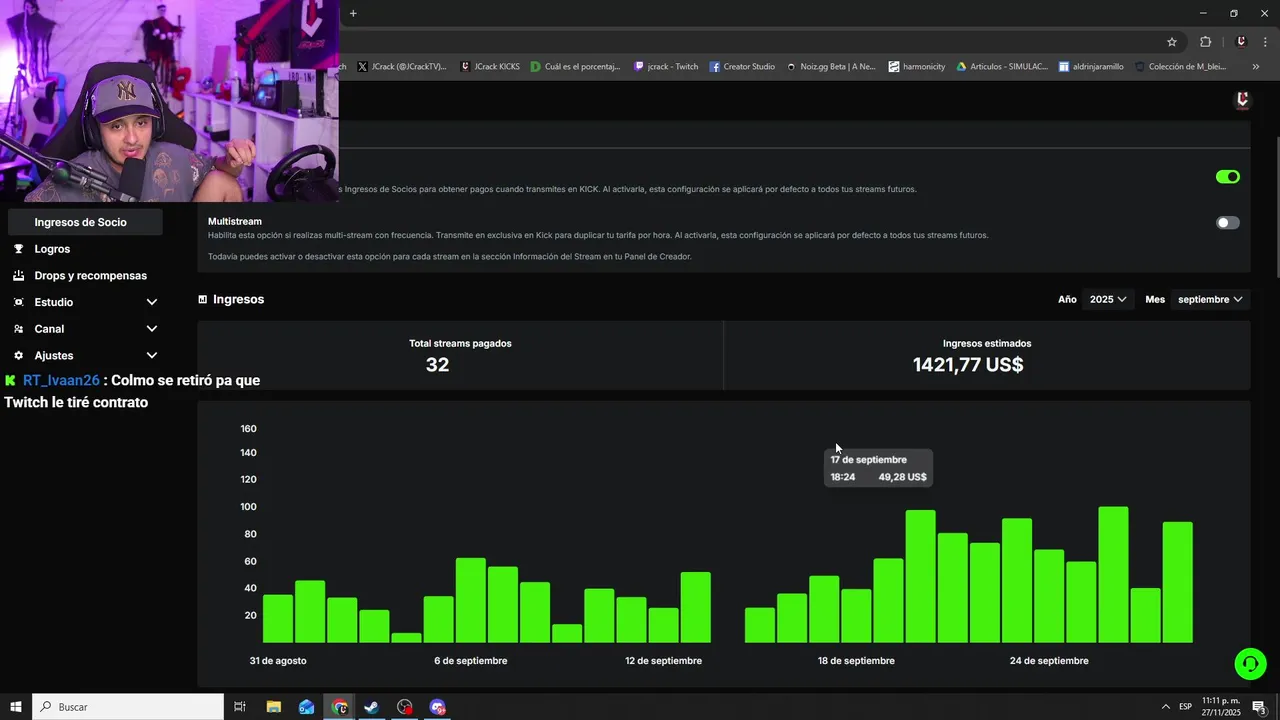Click the Drops y recompensas gift icon
Image resolution: width=1280 pixels, height=720 pixels.
point(19,275)
